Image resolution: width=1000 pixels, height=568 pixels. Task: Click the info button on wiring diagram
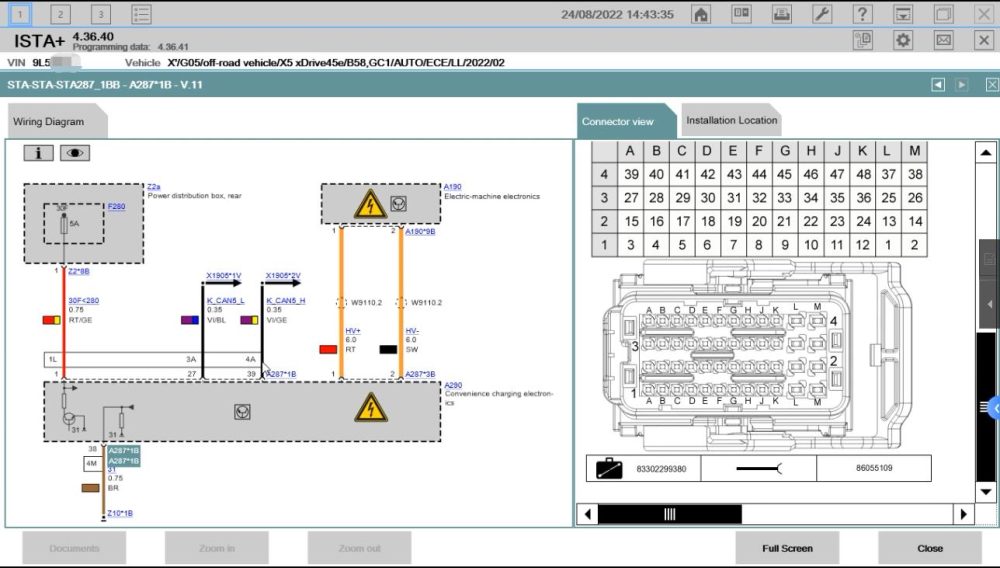click(x=38, y=153)
